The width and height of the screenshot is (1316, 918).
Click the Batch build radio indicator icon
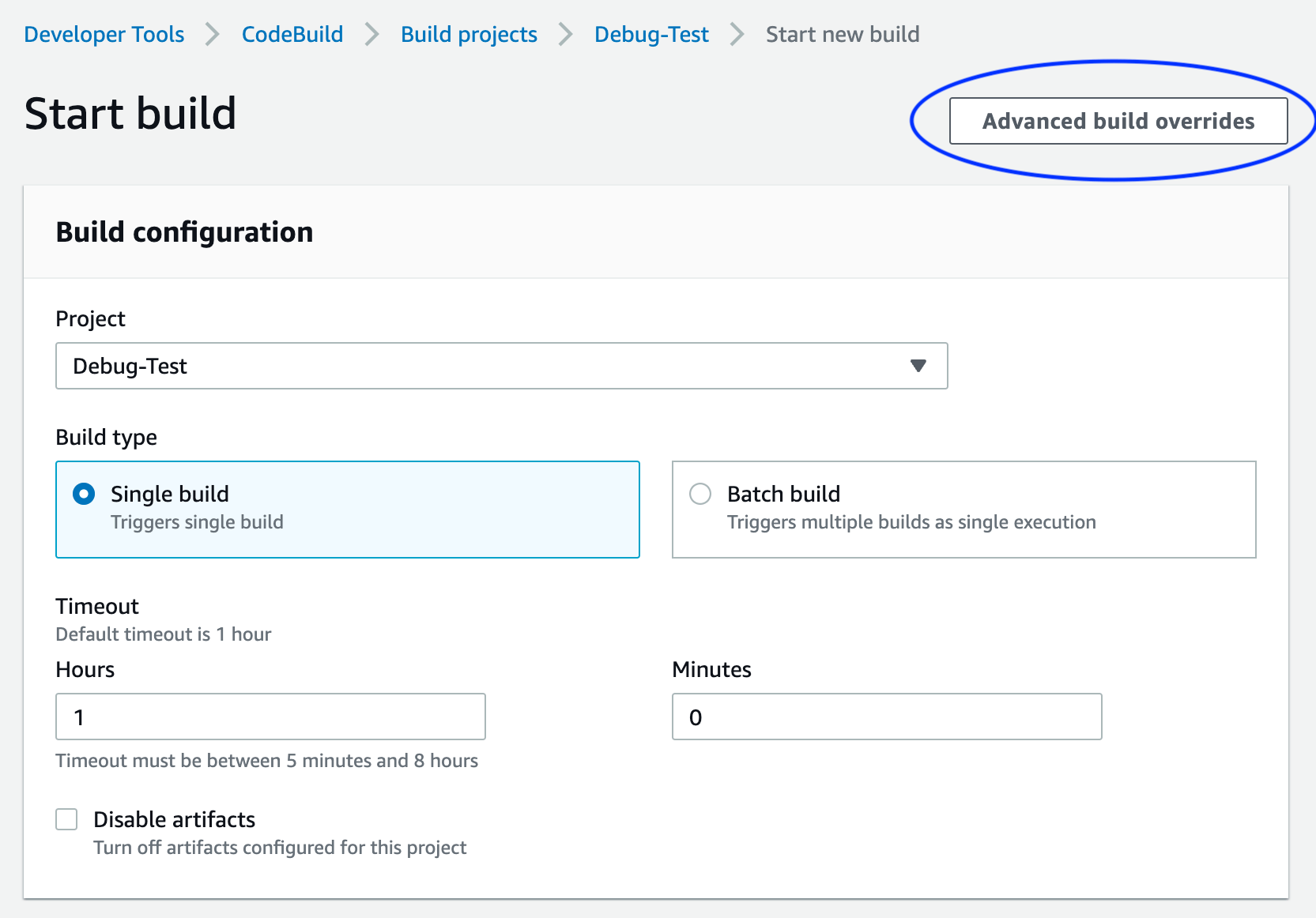point(699,493)
